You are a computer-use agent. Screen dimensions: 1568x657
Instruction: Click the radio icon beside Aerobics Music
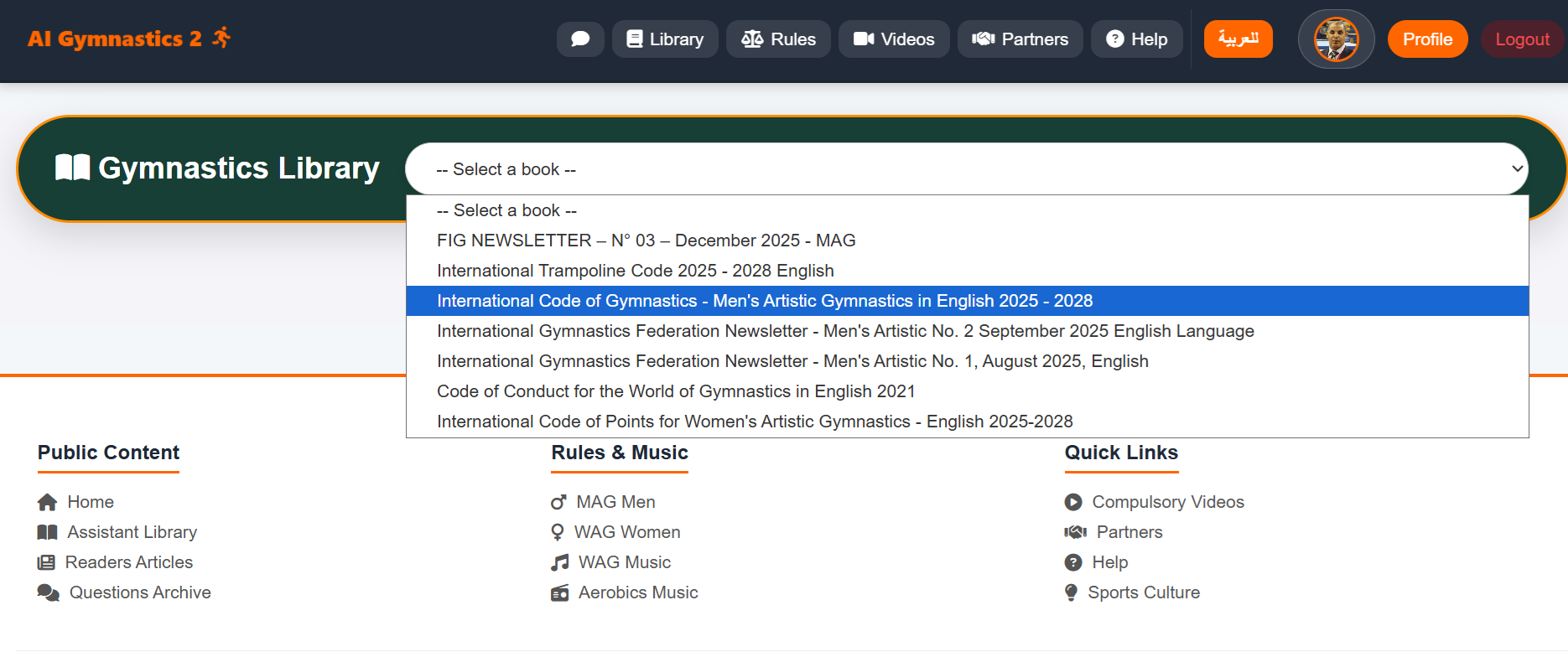559,592
